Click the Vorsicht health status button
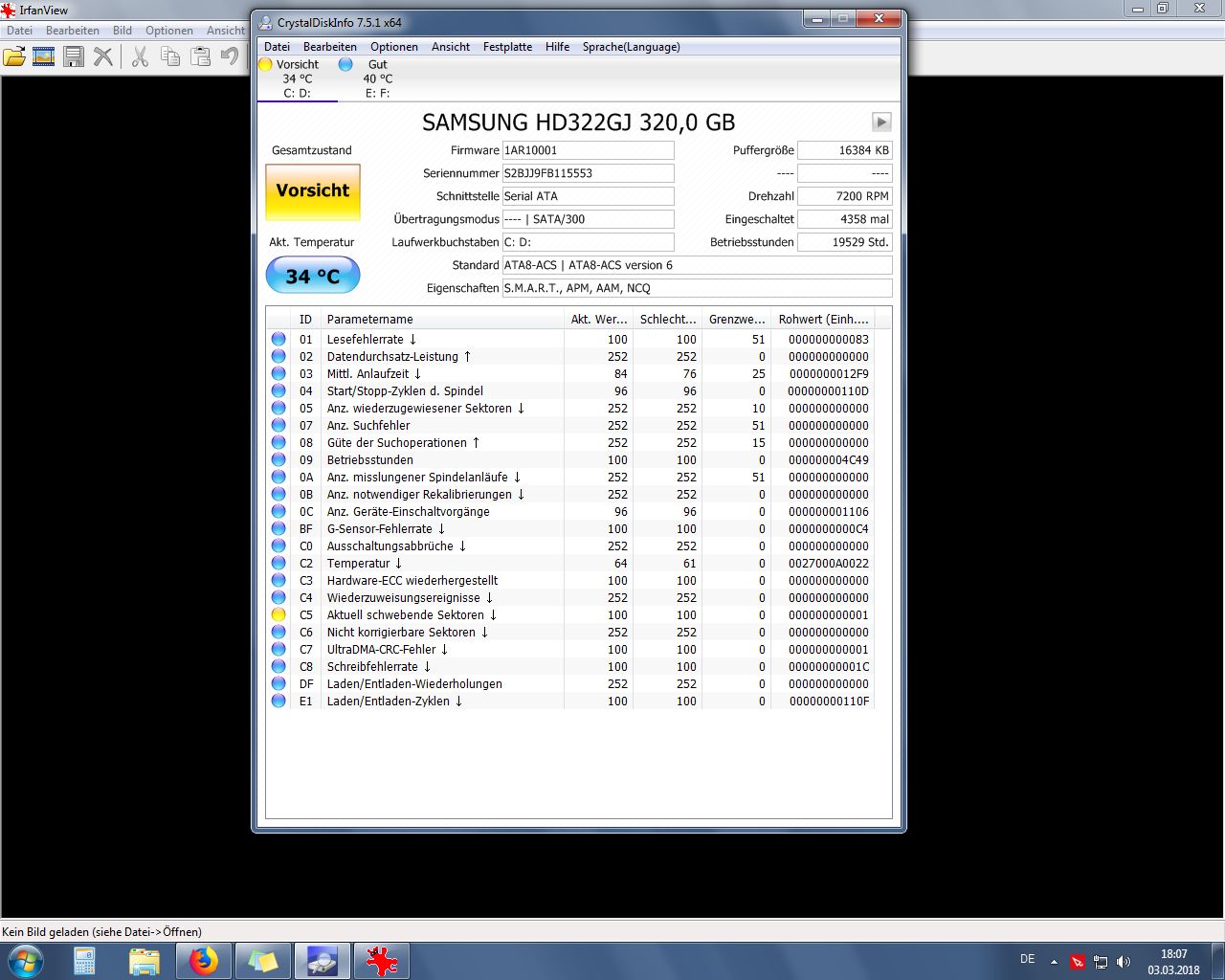Screen dimensions: 1225x980 (313, 191)
